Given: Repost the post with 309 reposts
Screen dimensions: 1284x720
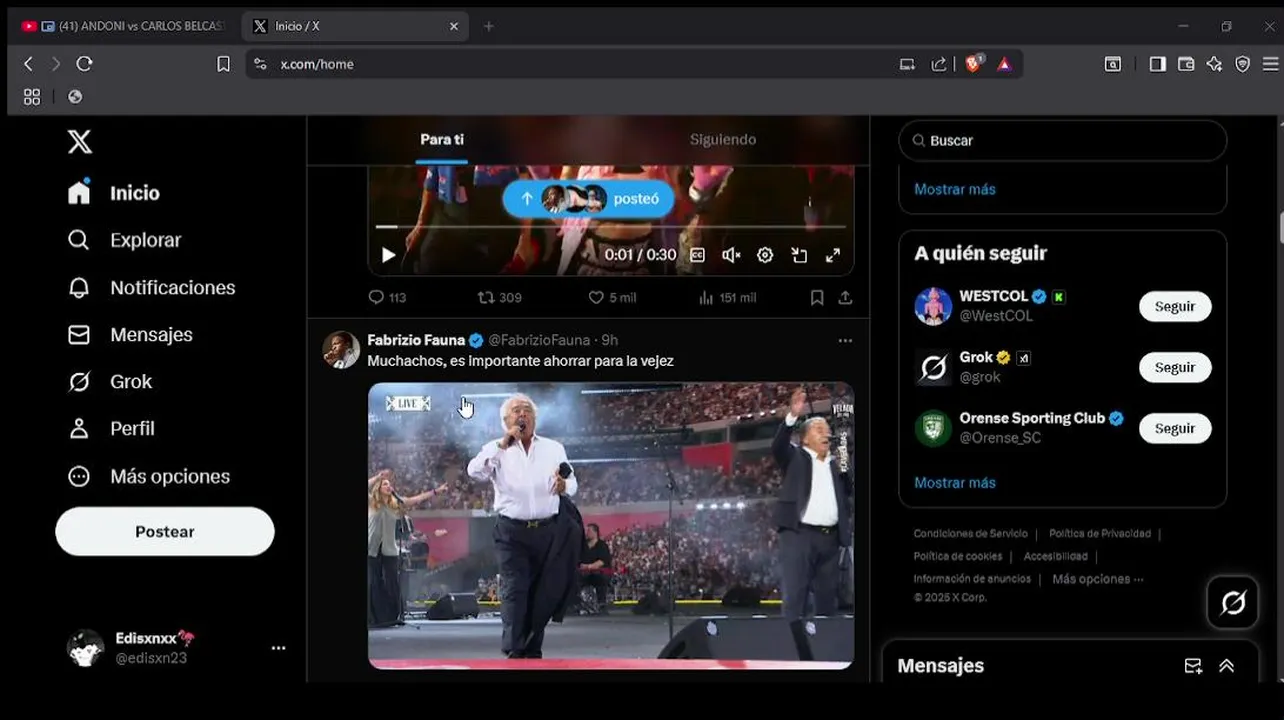Looking at the screenshot, I should pyautogui.click(x=499, y=298).
